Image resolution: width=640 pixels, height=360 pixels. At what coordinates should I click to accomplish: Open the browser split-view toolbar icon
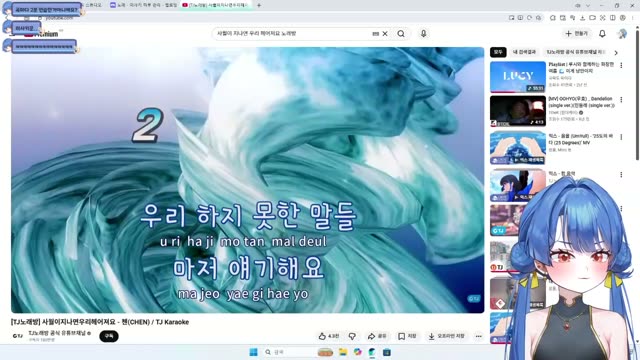click(x=613, y=18)
